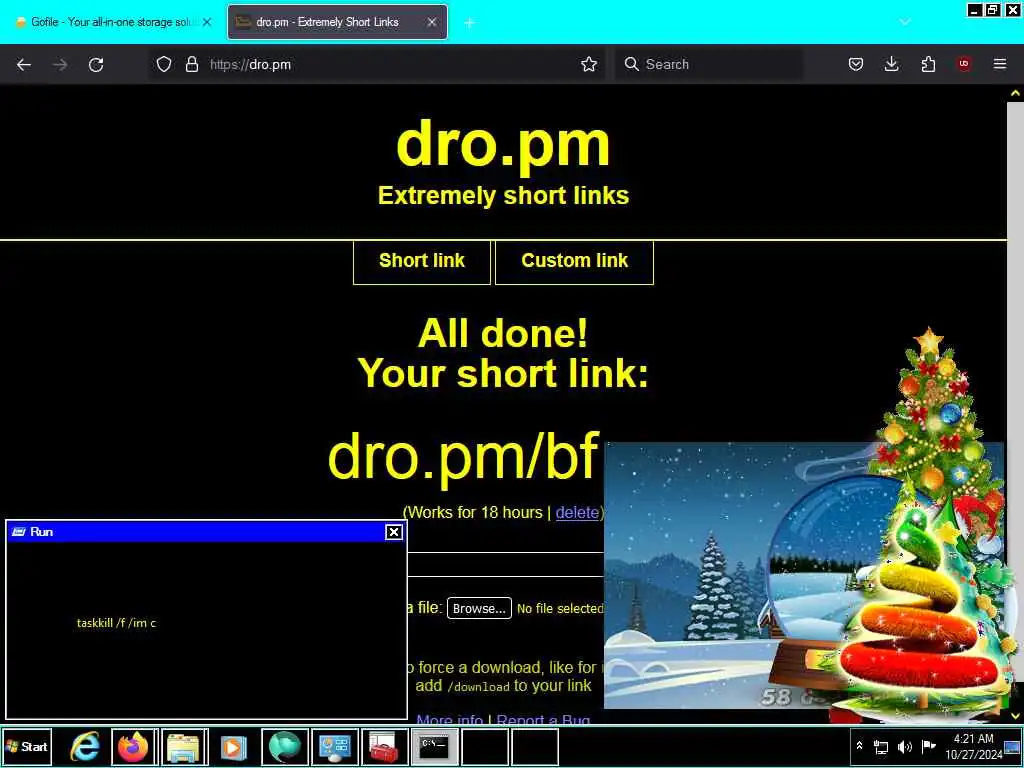This screenshot has height=768, width=1024.
Task: Expand the list all tabs chevron
Action: (x=904, y=22)
